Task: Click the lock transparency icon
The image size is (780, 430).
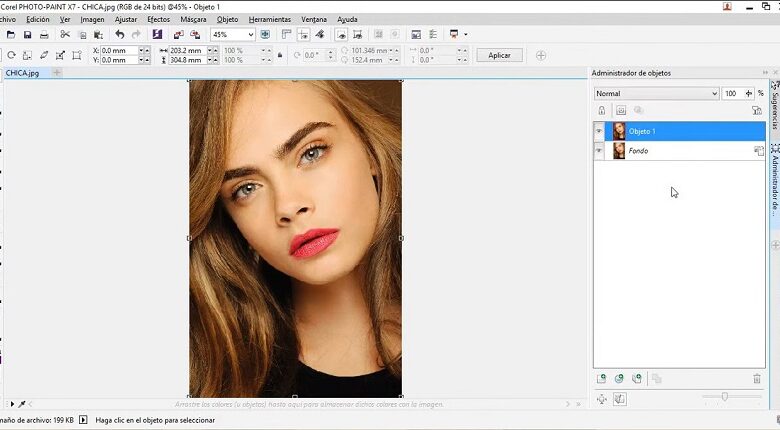Action: coord(602,110)
